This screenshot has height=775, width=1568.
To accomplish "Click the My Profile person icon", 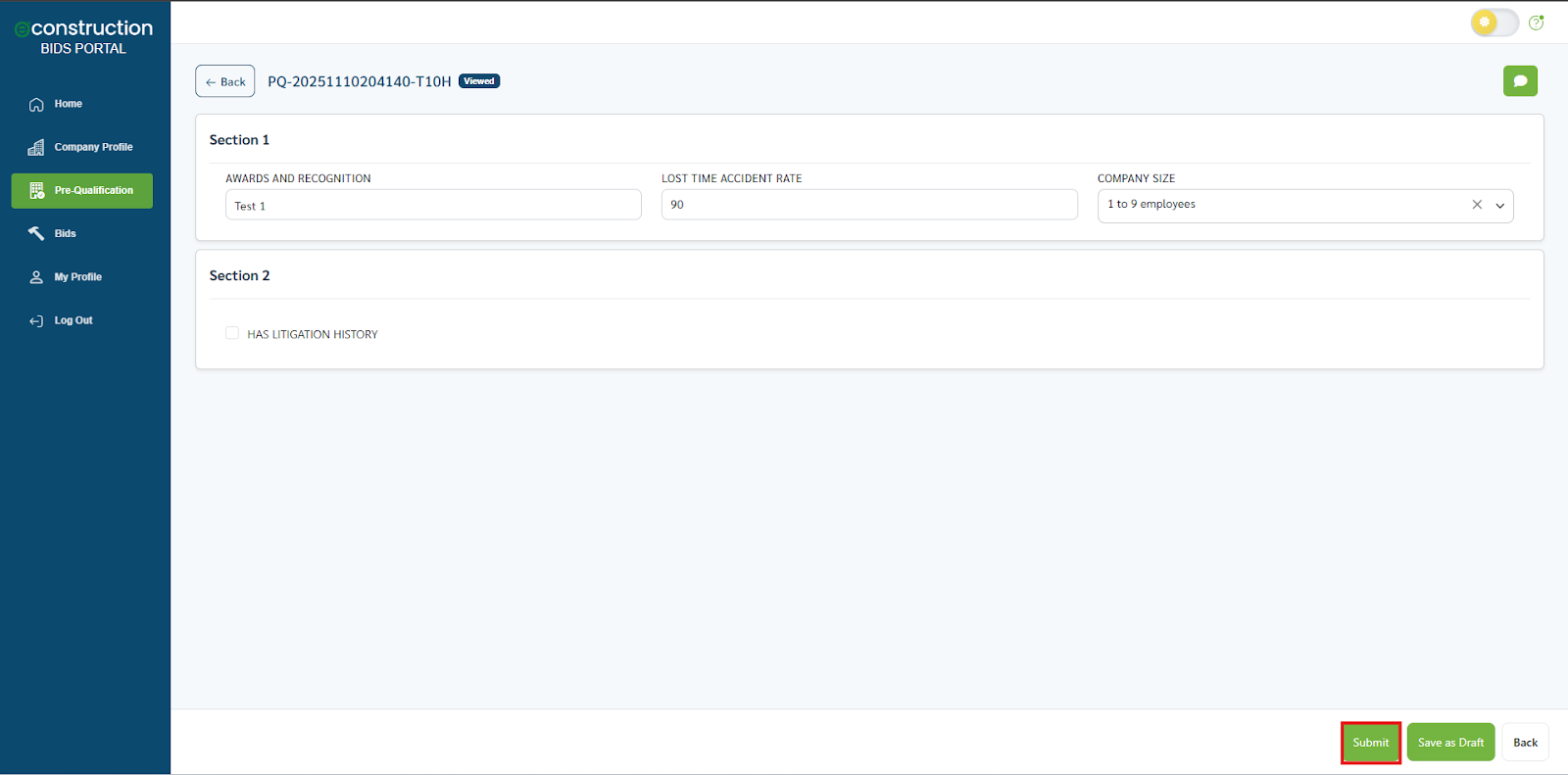I will (x=36, y=277).
